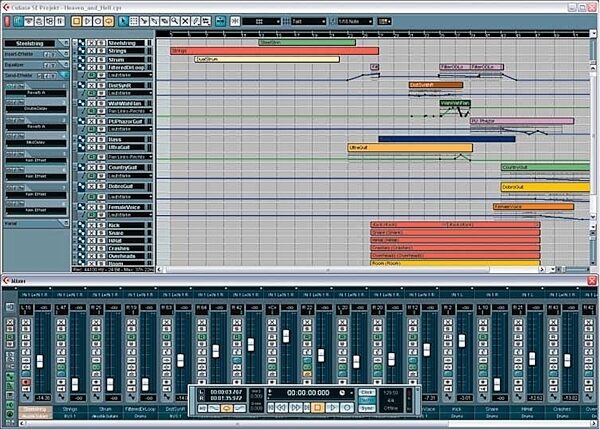Toggle the Snap on/off toolbar button
The width and height of the screenshot is (600, 430).
click(x=235, y=21)
